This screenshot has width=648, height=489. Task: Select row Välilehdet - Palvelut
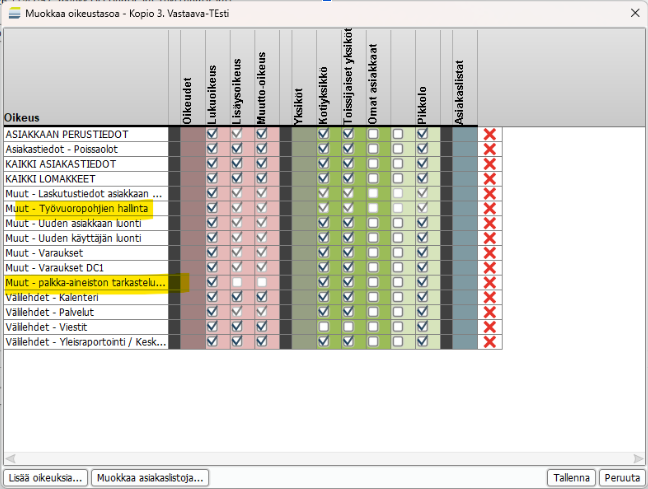[50, 312]
